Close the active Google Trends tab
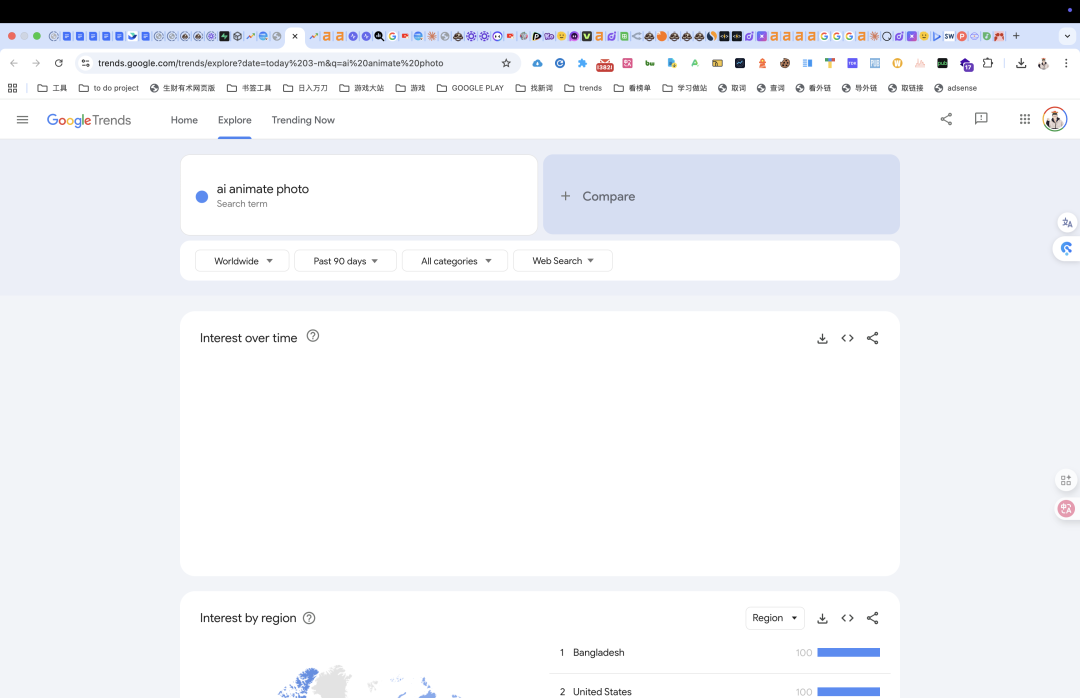Image resolution: width=1080 pixels, height=698 pixels. 295,36
